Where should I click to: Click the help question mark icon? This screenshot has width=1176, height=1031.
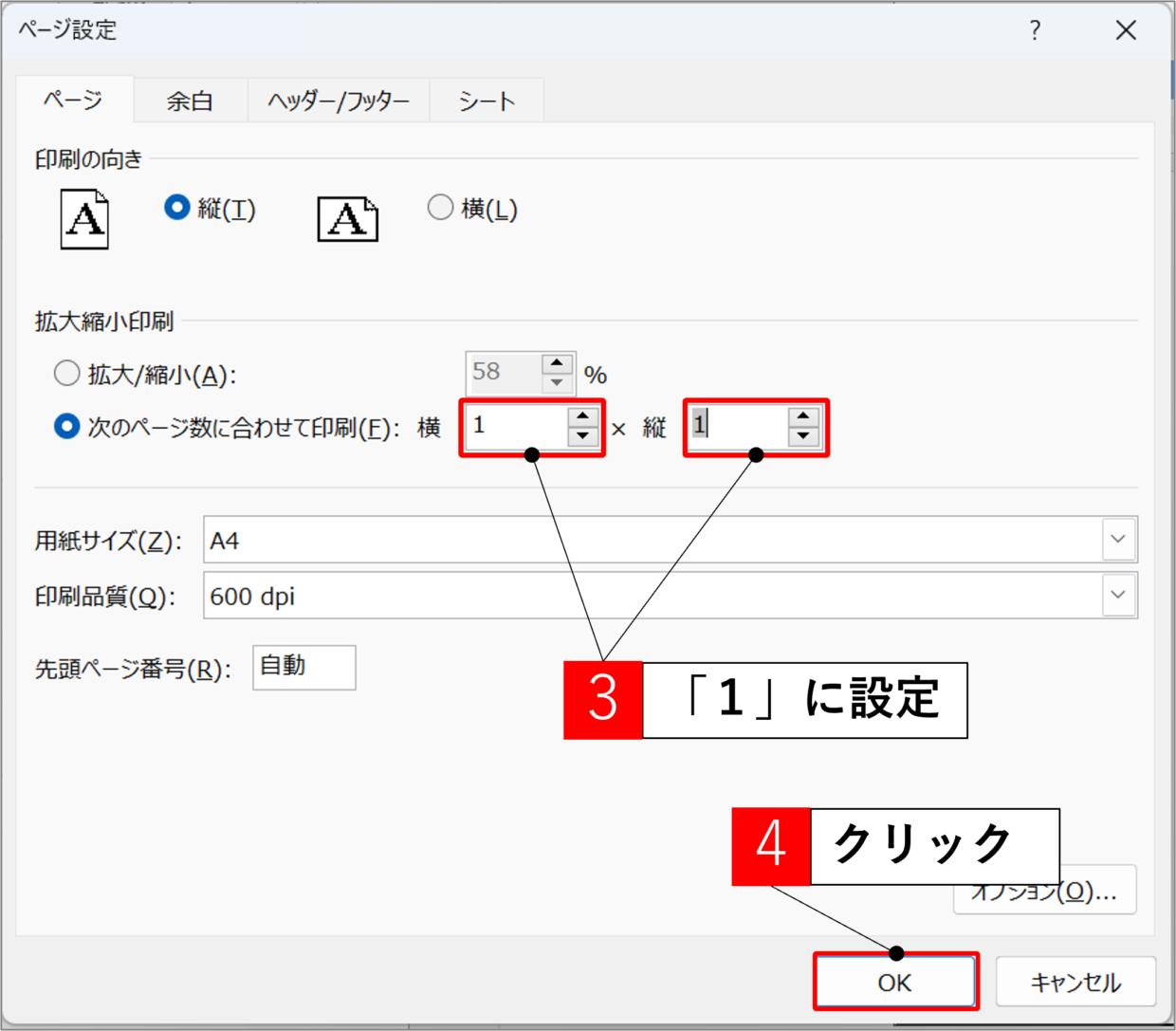click(x=1035, y=30)
